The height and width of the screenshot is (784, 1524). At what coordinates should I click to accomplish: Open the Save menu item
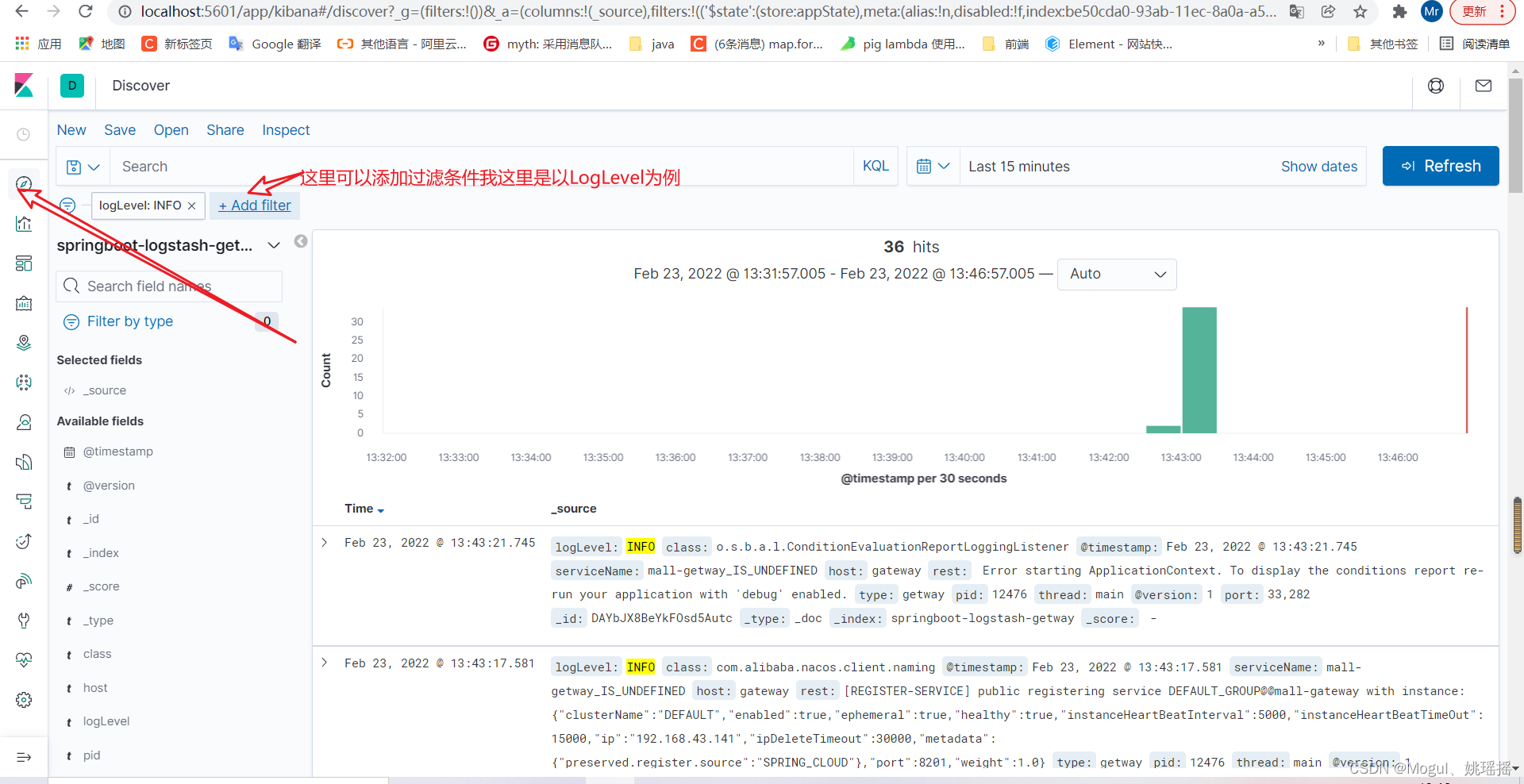click(x=120, y=130)
